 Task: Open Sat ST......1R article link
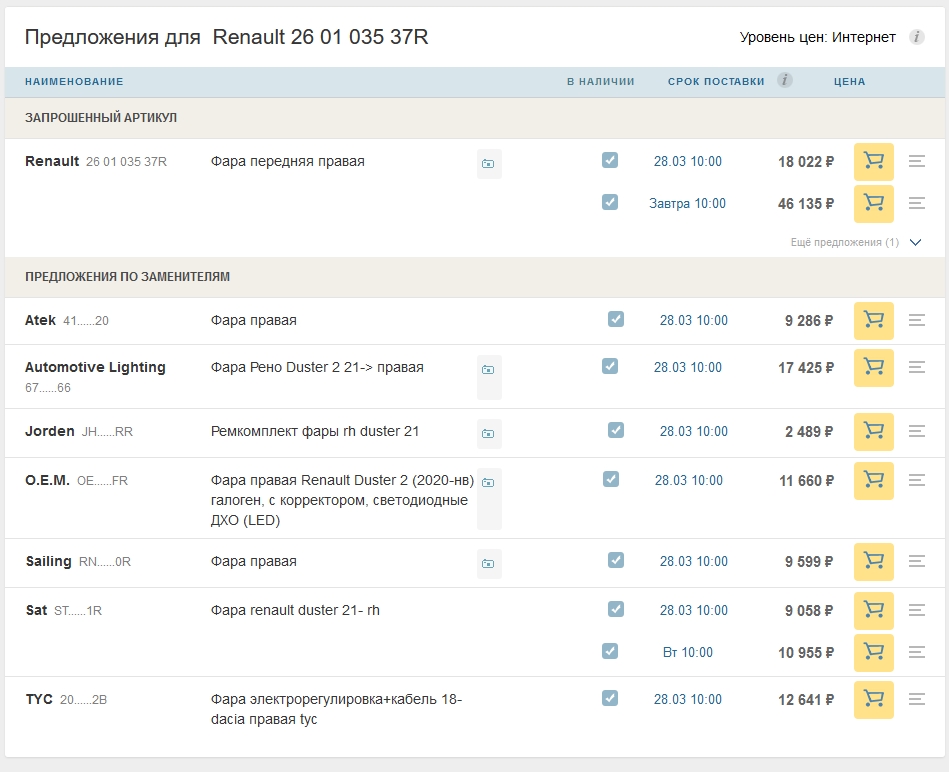[78, 611]
